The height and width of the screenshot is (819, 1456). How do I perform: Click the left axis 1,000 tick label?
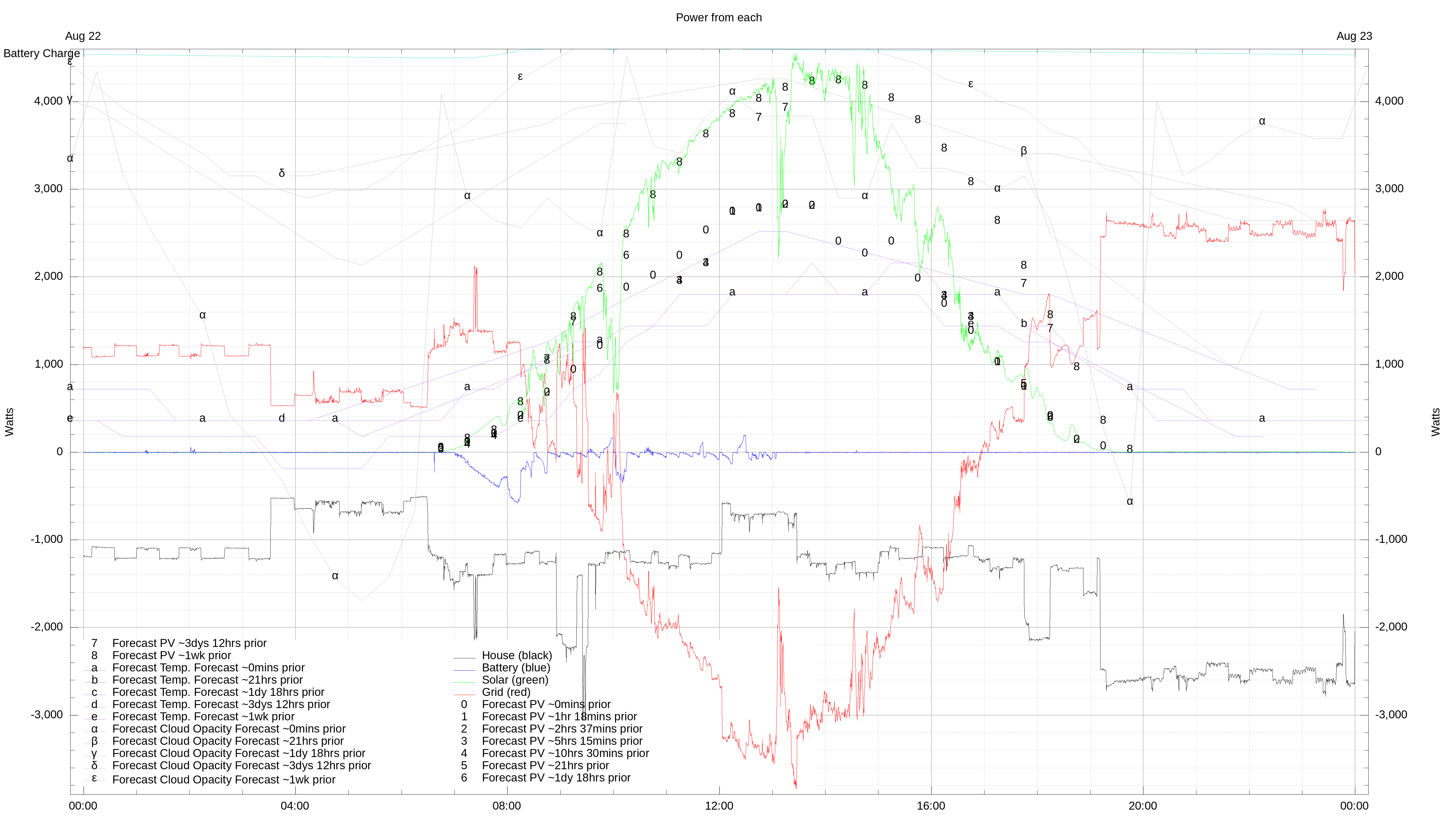(x=48, y=364)
